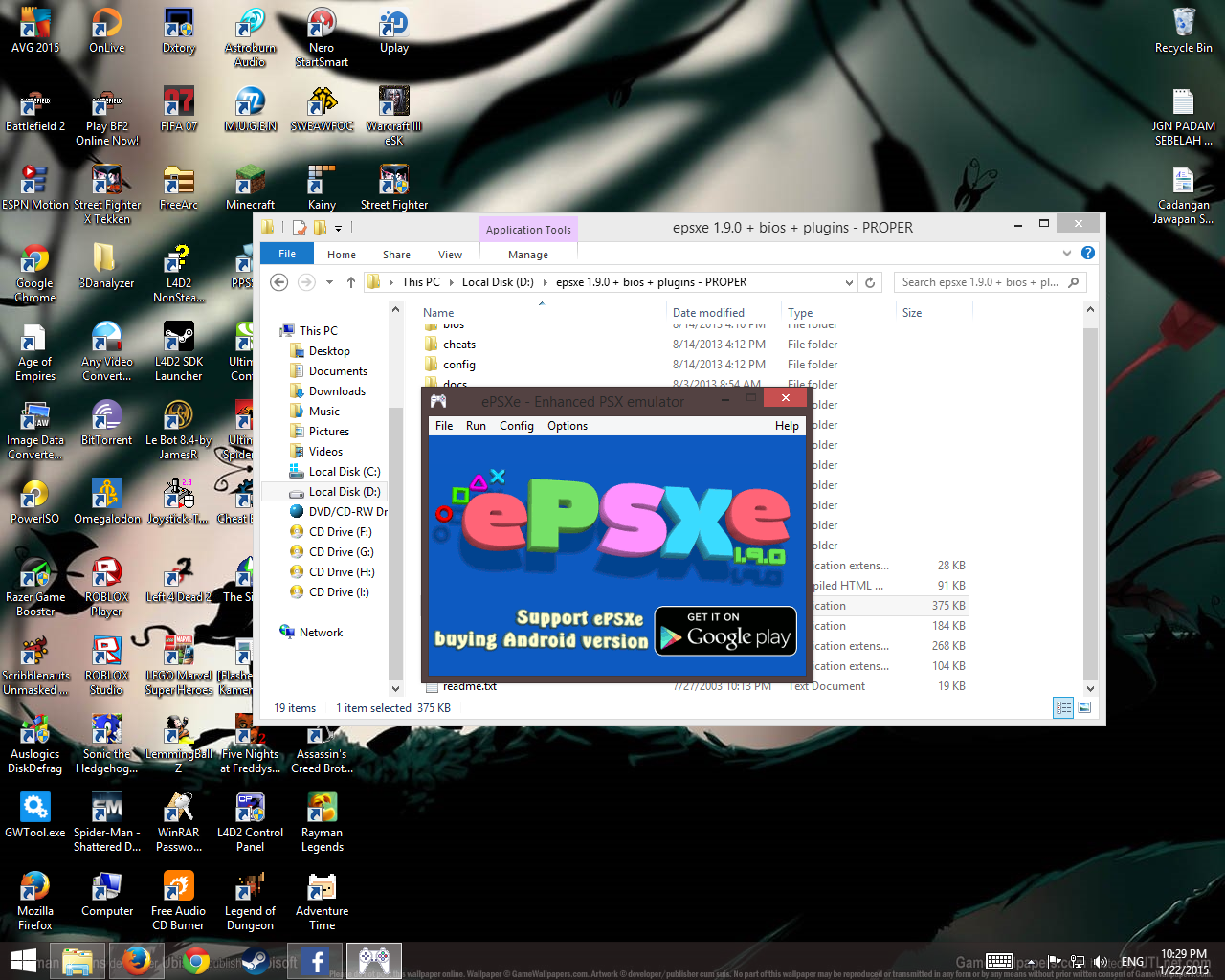Switch to the View ribbon tab
This screenshot has width=1225, height=980.
tap(450, 255)
